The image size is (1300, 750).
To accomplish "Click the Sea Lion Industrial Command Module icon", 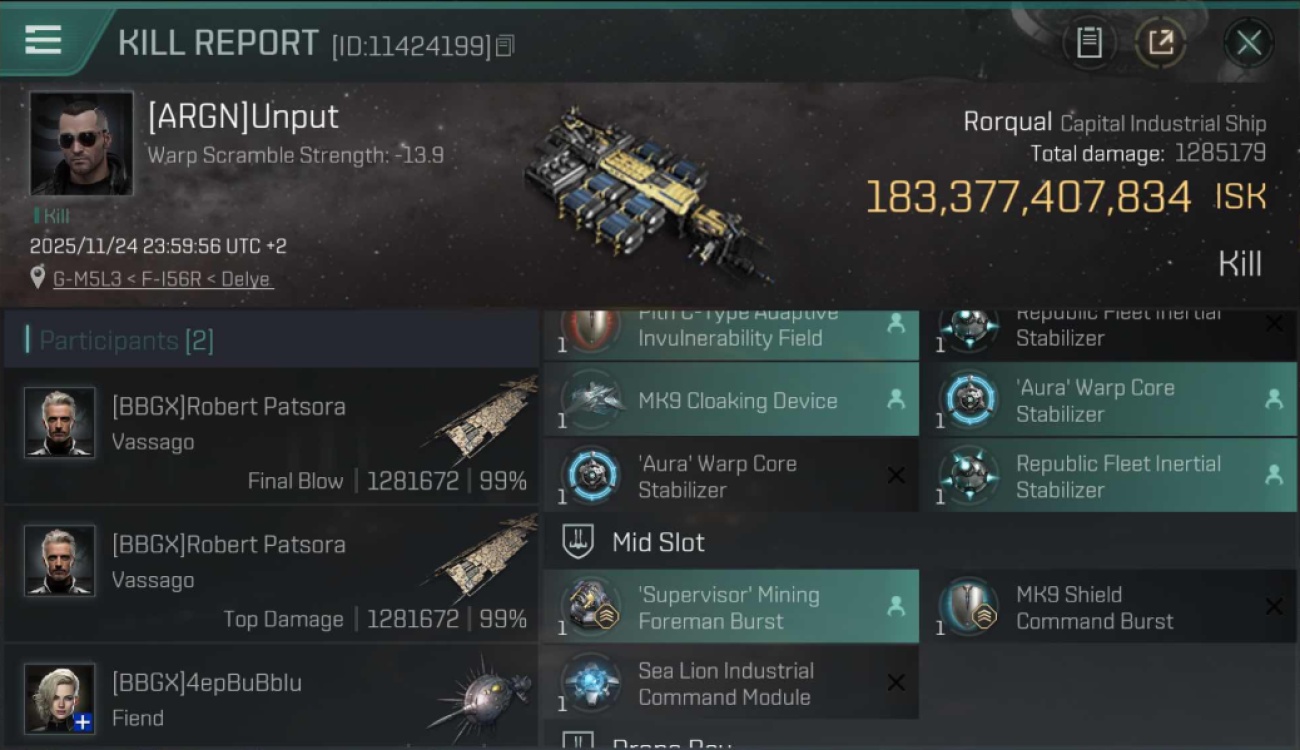I will (591, 683).
